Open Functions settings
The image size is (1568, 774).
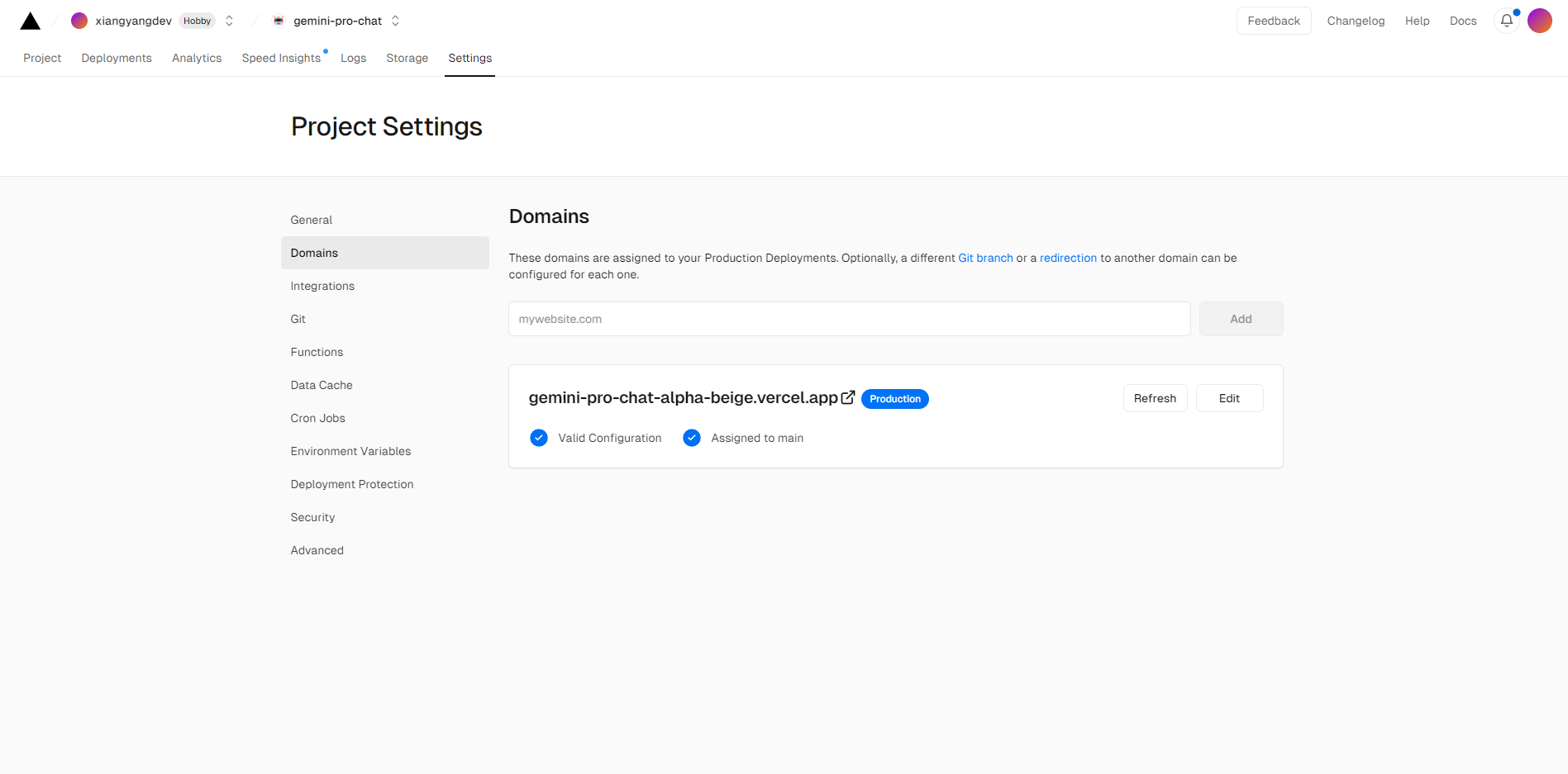385,352
